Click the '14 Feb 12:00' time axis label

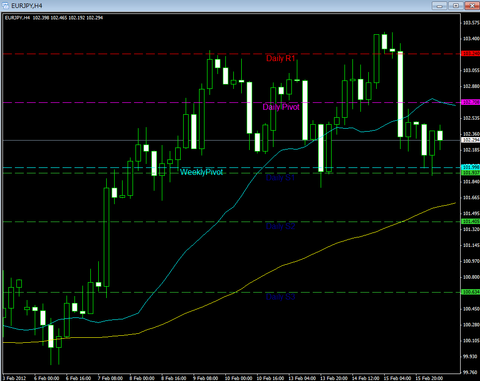pyautogui.click(x=366, y=378)
